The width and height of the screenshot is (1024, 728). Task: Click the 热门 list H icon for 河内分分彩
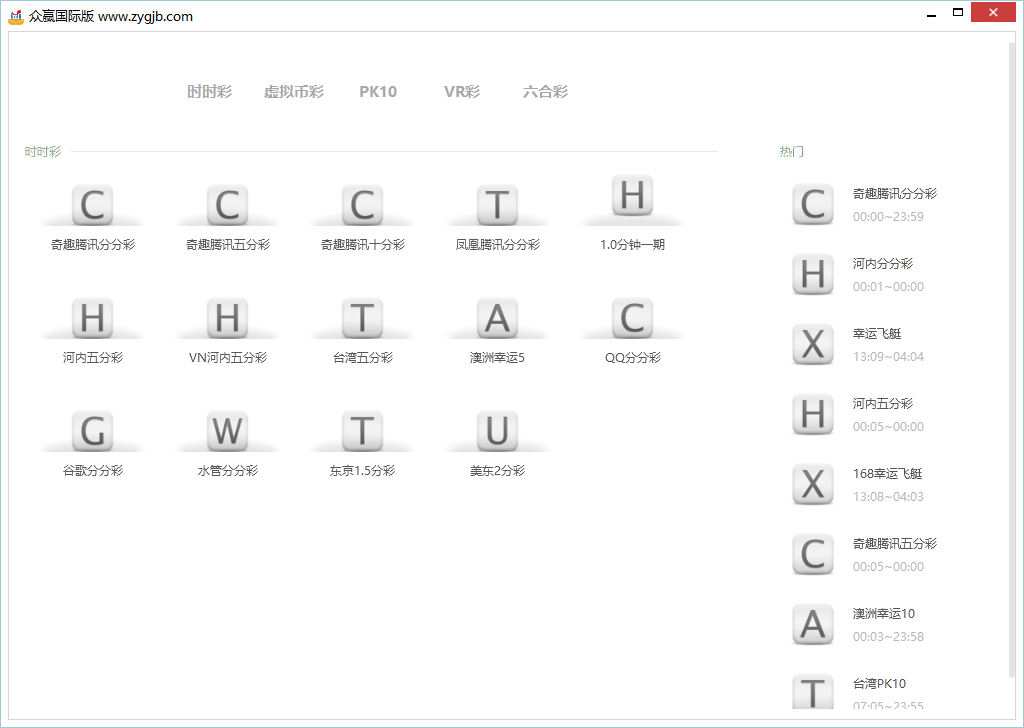(812, 274)
